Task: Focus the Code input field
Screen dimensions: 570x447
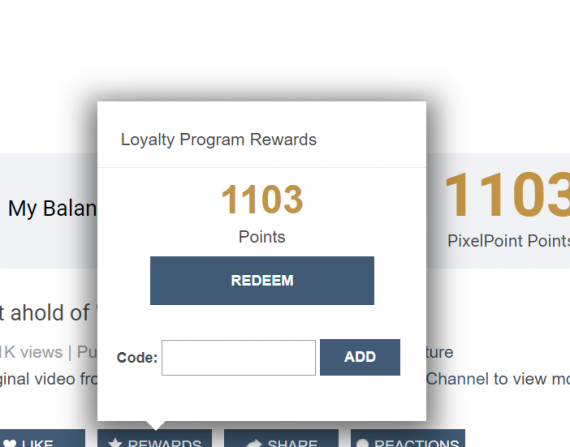Action: (238, 358)
